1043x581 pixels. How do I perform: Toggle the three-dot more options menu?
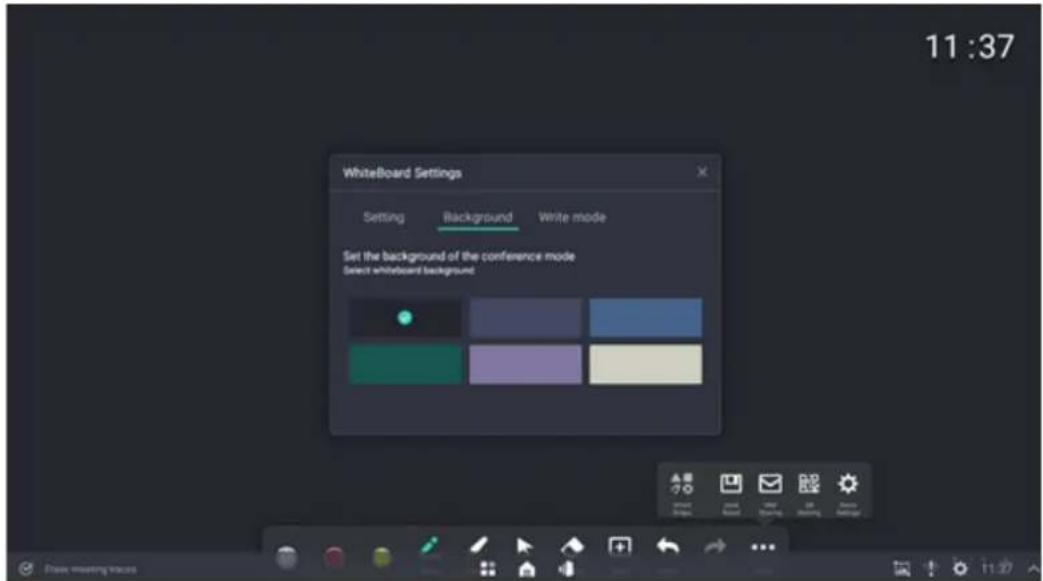pos(763,547)
